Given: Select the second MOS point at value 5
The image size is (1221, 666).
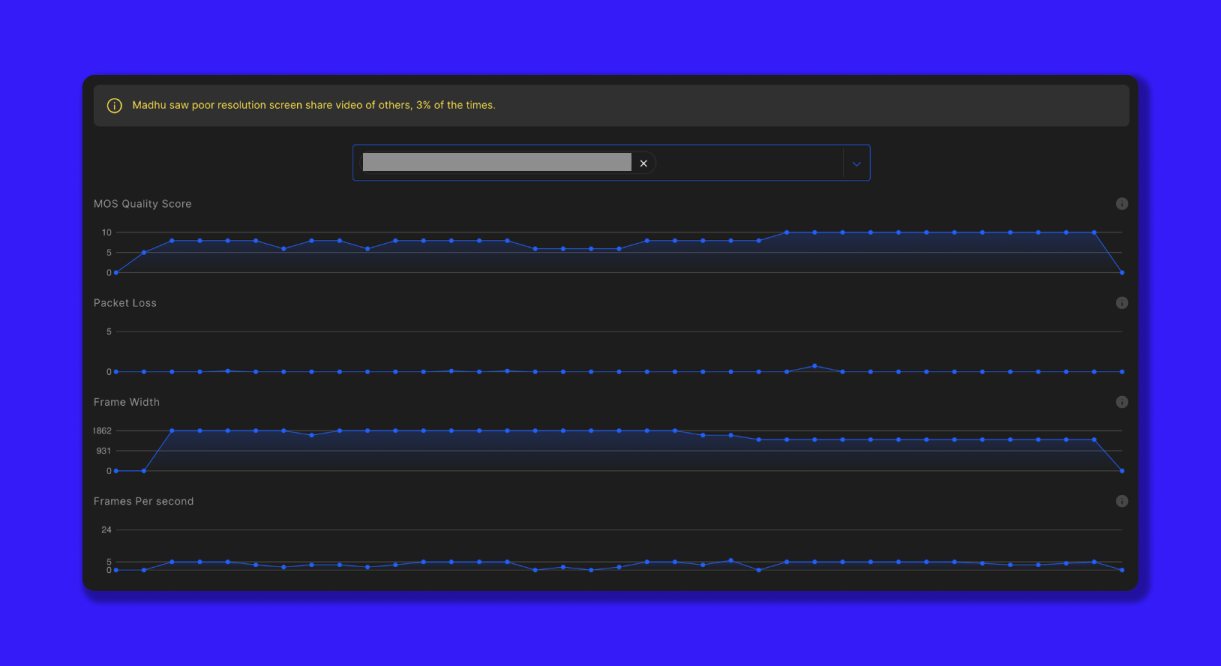Looking at the screenshot, I should pyautogui.click(x=144, y=252).
